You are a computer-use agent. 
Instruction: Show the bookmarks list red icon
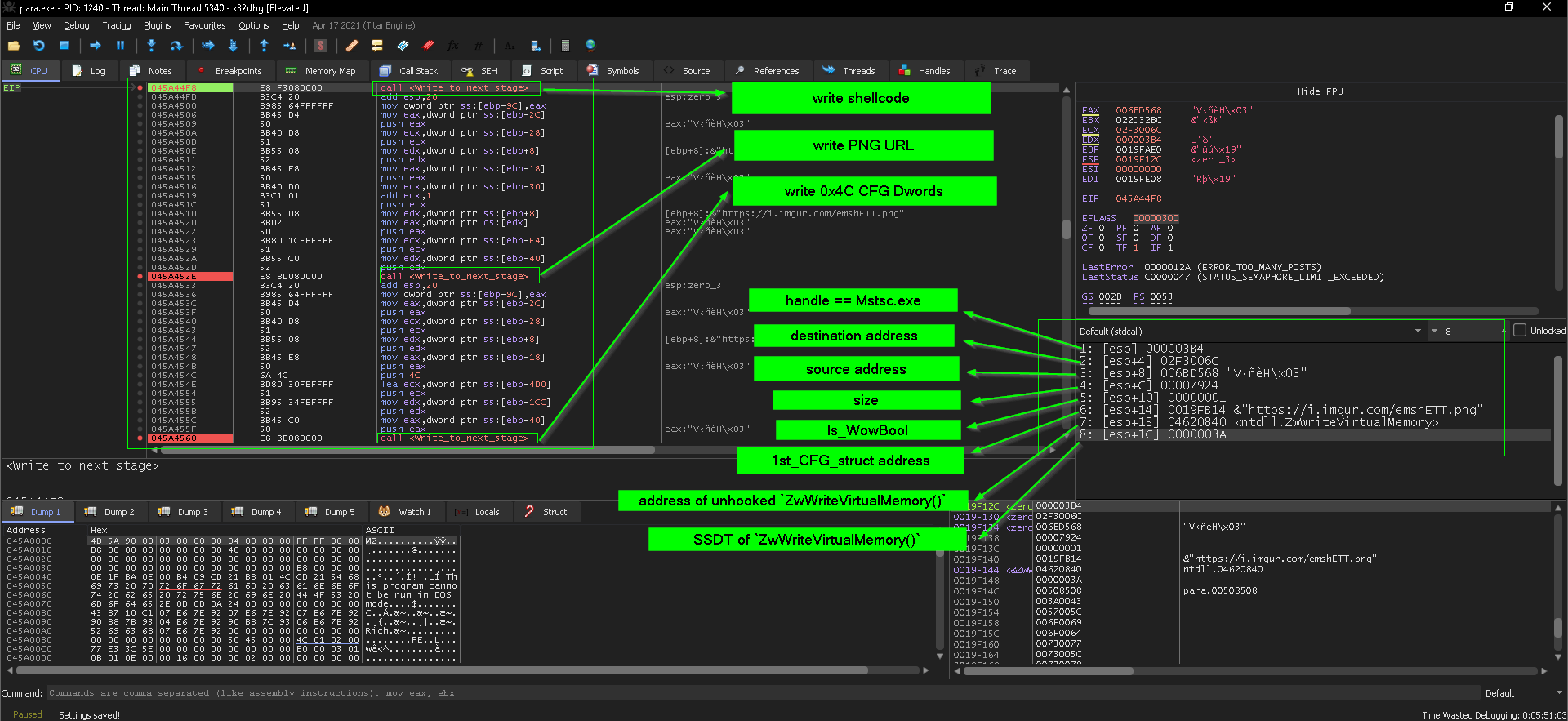[428, 46]
